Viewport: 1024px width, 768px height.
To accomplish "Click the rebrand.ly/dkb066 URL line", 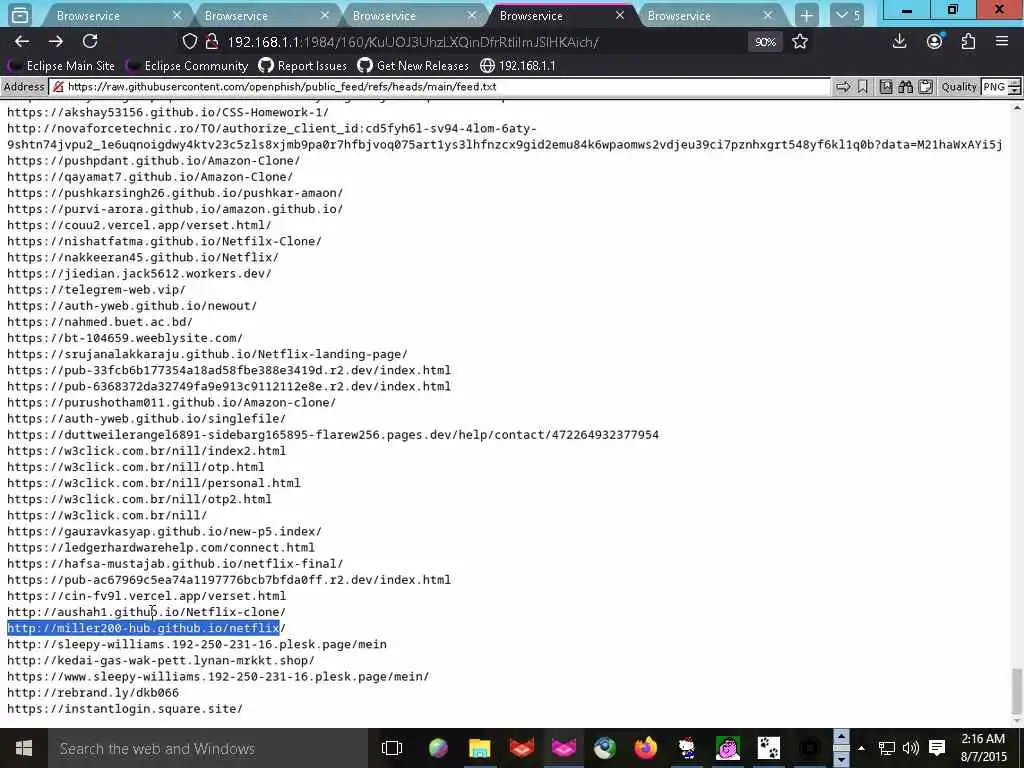I will click(x=93, y=692).
